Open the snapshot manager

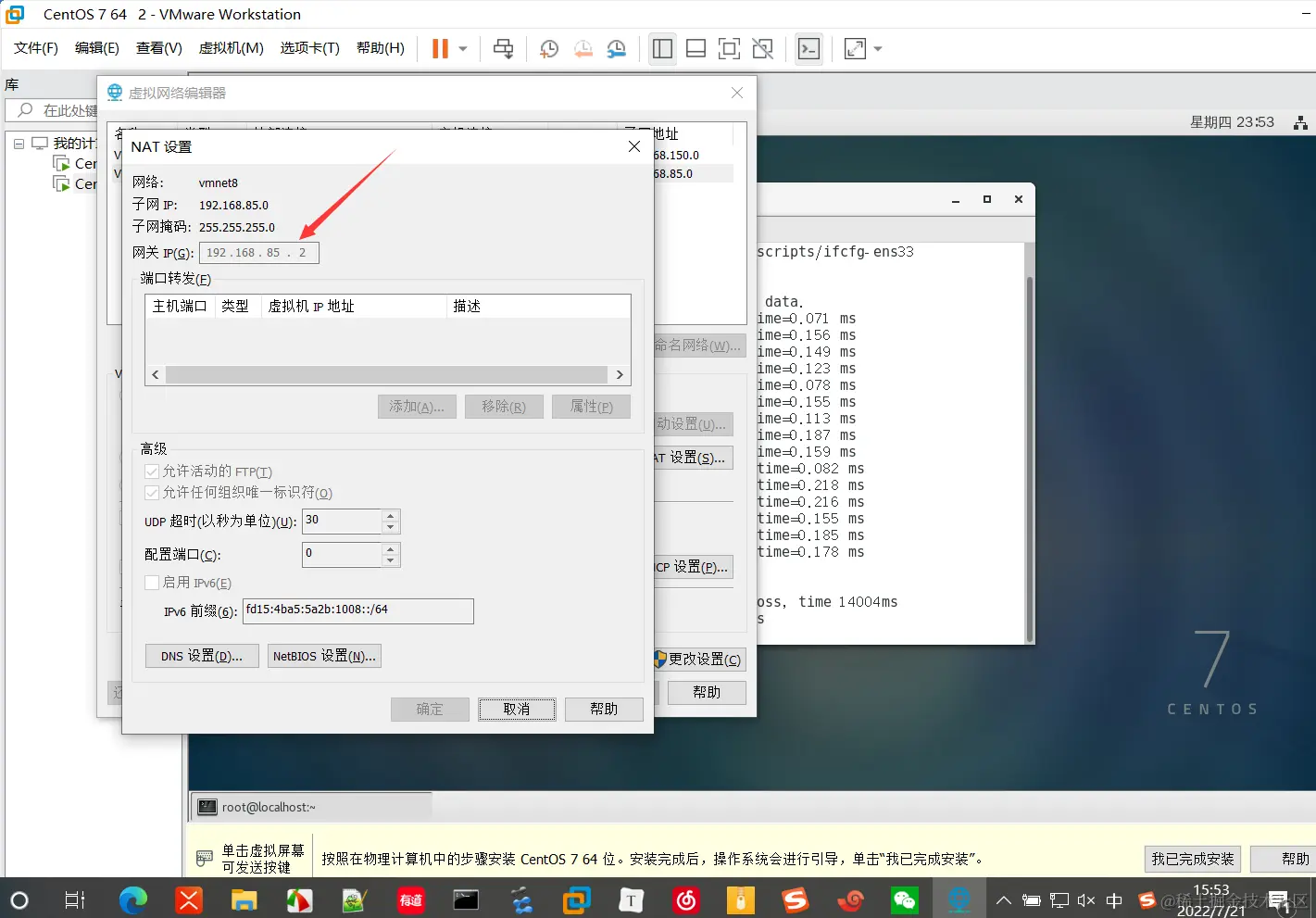coord(617,48)
